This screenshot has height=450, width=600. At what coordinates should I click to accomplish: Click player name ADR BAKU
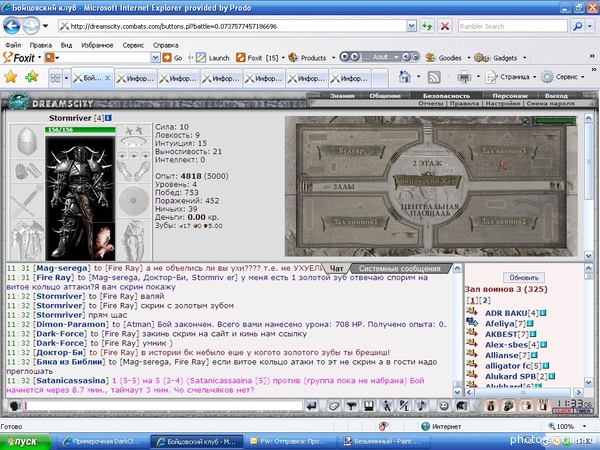pos(506,313)
